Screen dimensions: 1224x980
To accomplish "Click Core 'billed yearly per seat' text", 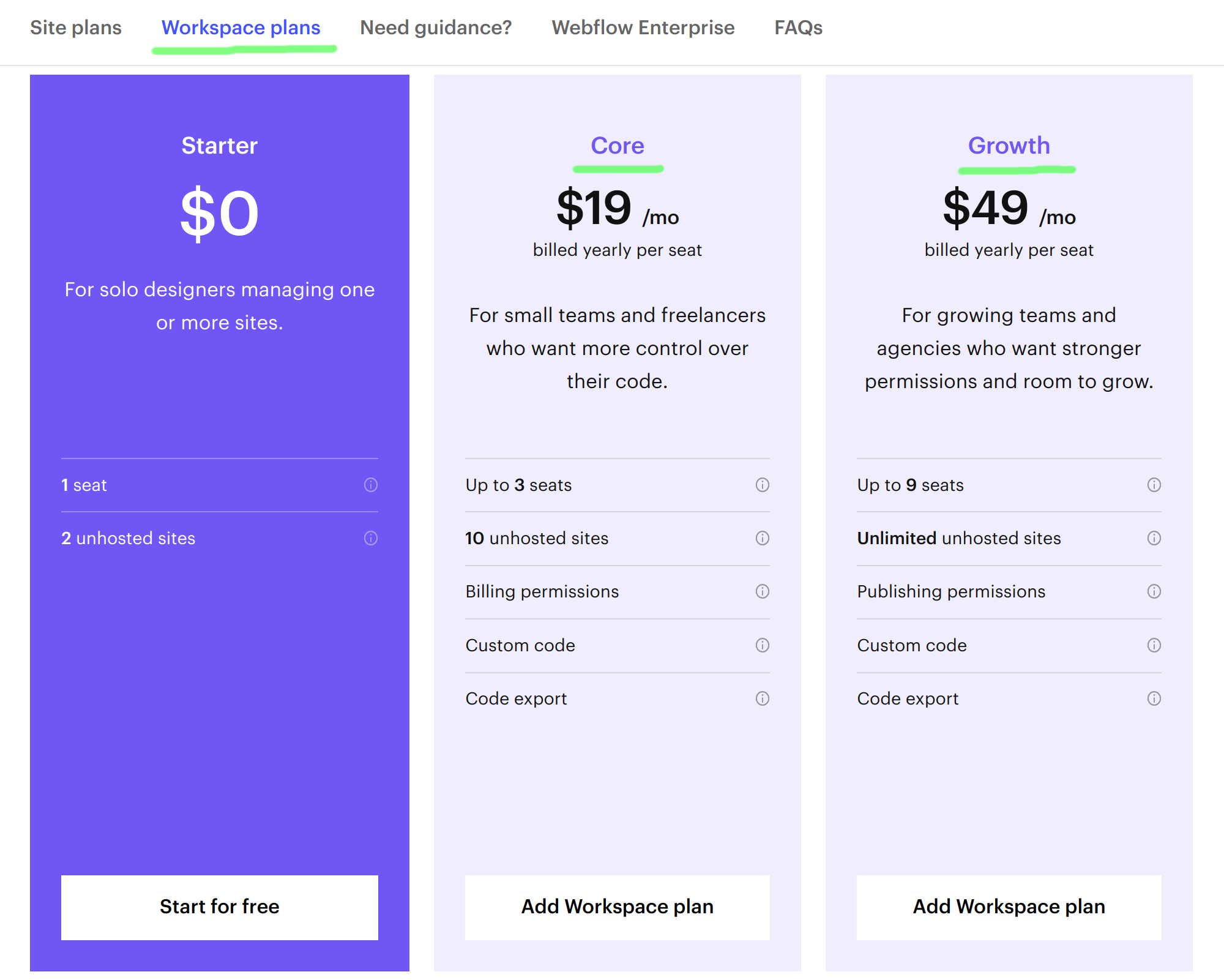I will tap(618, 250).
